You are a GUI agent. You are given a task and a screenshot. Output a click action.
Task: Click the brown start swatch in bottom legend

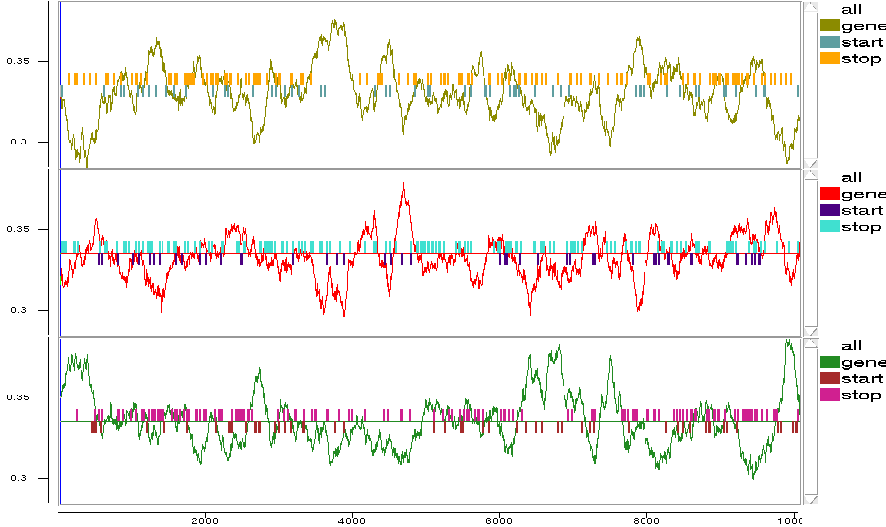829,378
